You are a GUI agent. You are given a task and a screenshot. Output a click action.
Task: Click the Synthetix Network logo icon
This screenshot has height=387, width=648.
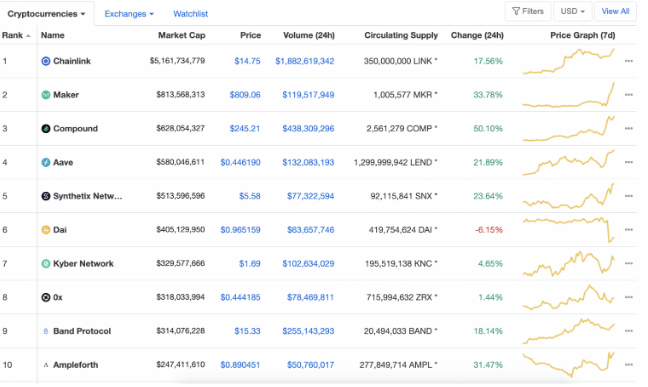coord(46,196)
